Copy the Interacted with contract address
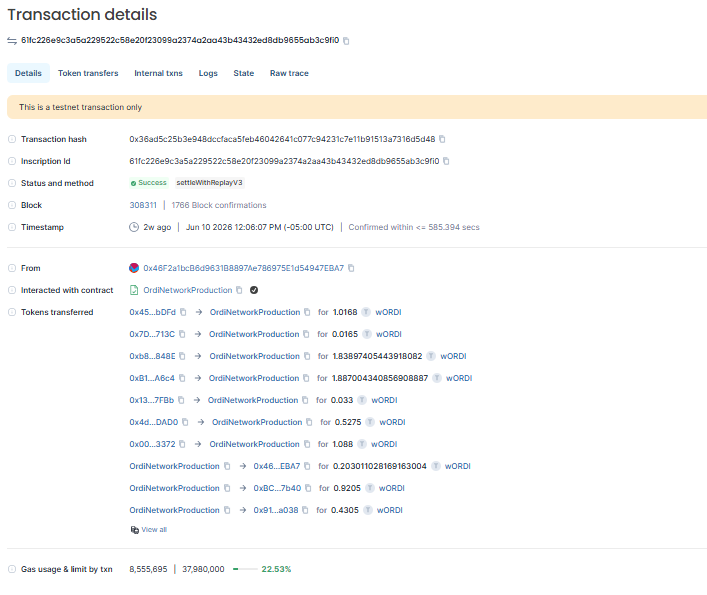This screenshot has height=595, width=707. (239, 290)
